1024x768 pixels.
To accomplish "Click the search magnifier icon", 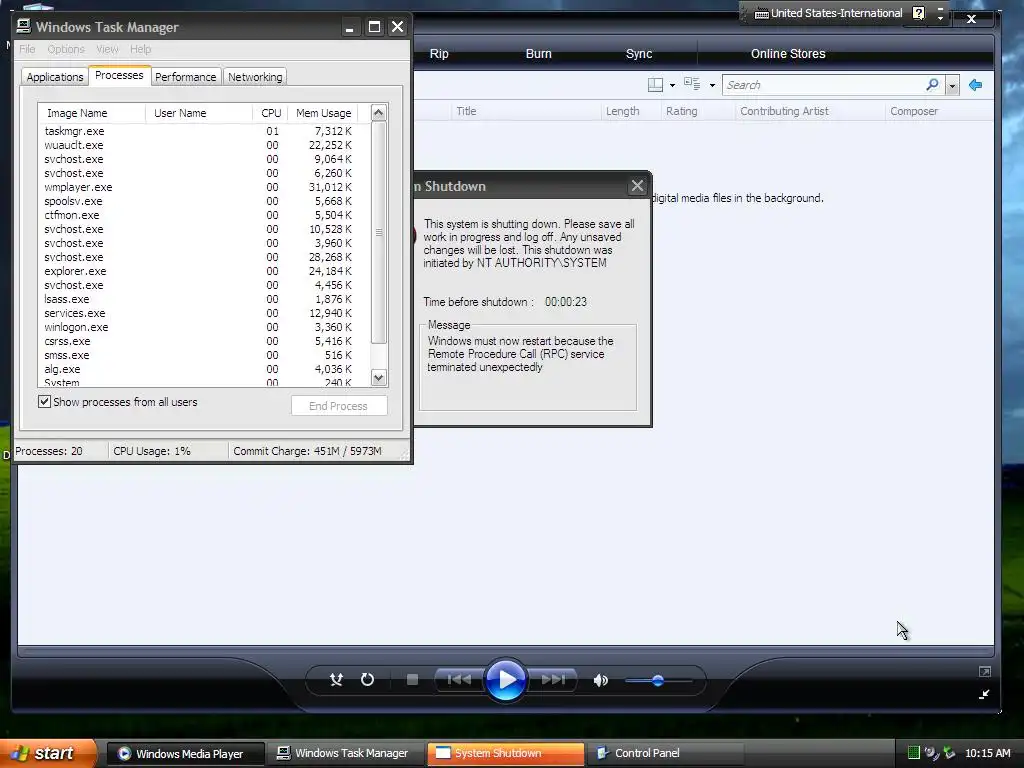I will (x=933, y=85).
